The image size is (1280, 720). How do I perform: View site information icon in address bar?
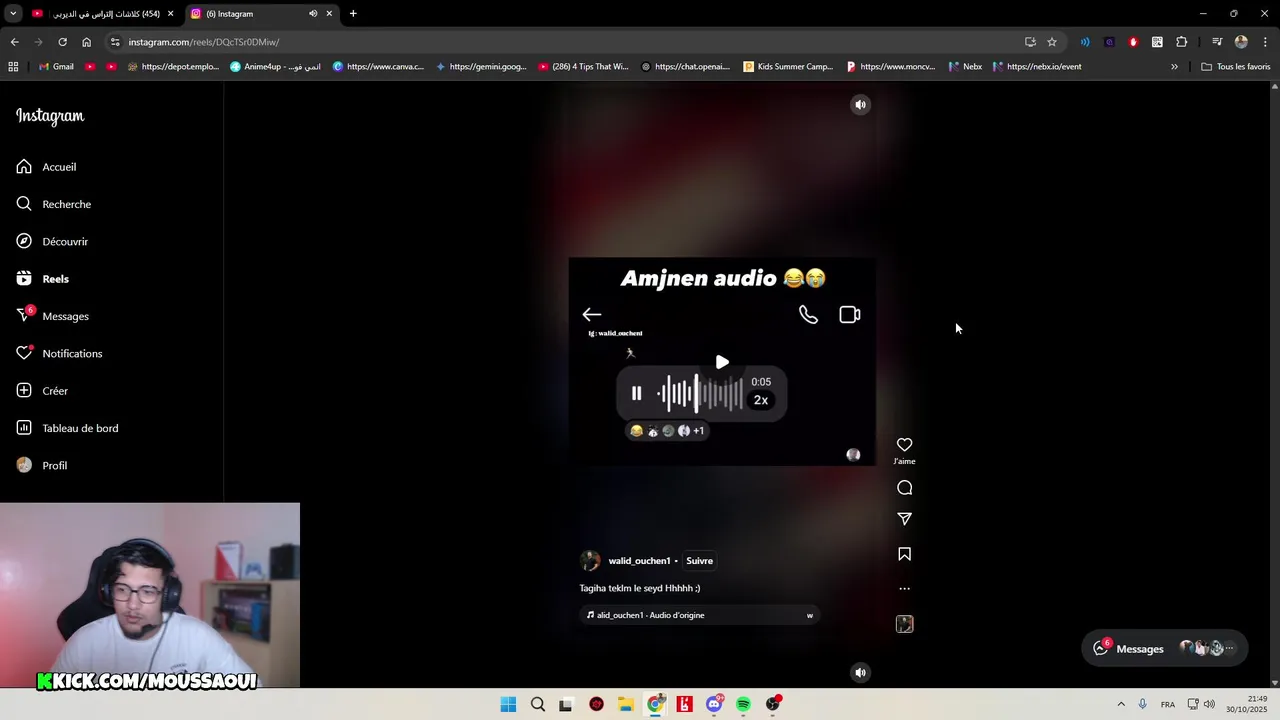pos(115,42)
